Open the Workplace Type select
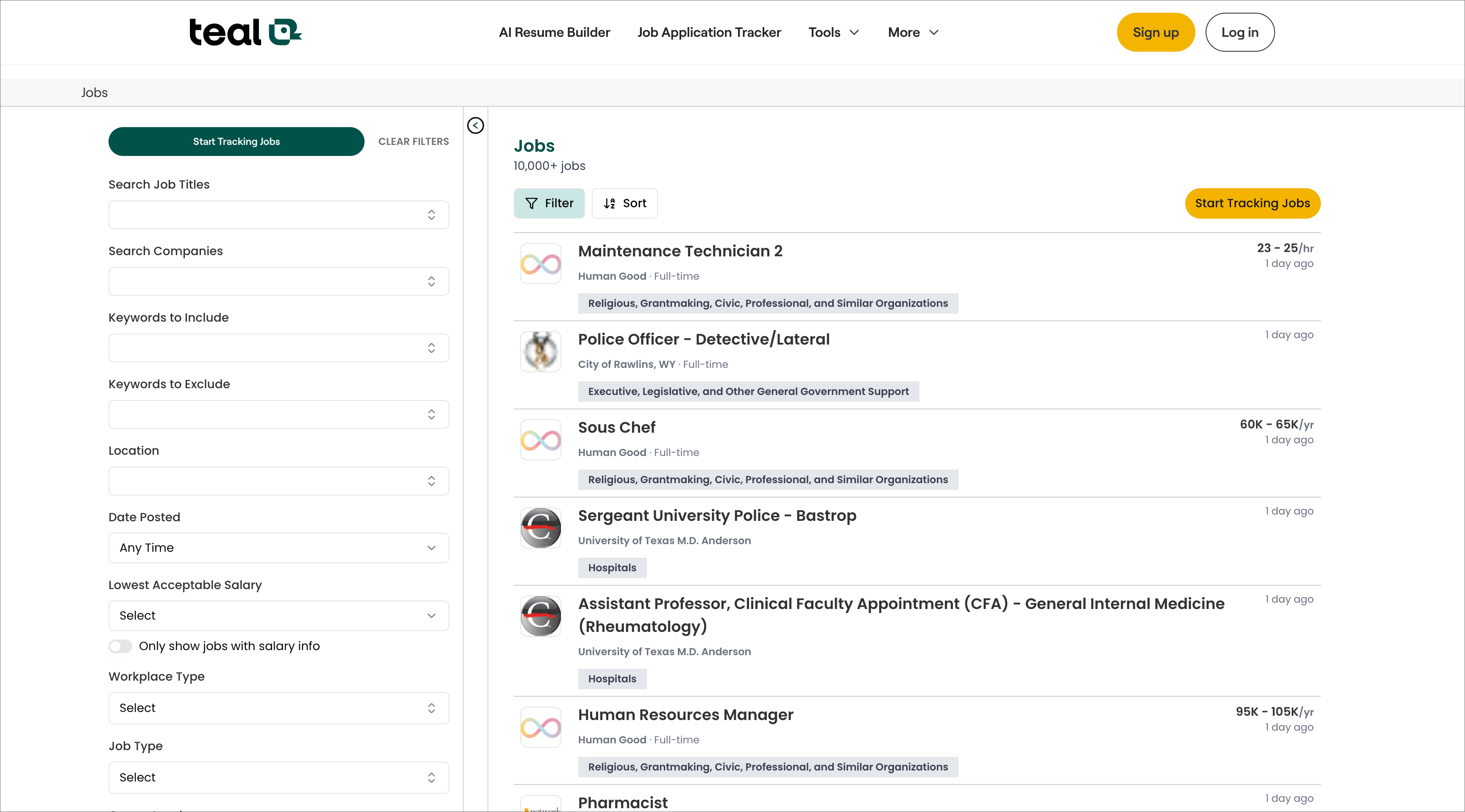Screen dimensions: 1465x812 pos(279,708)
